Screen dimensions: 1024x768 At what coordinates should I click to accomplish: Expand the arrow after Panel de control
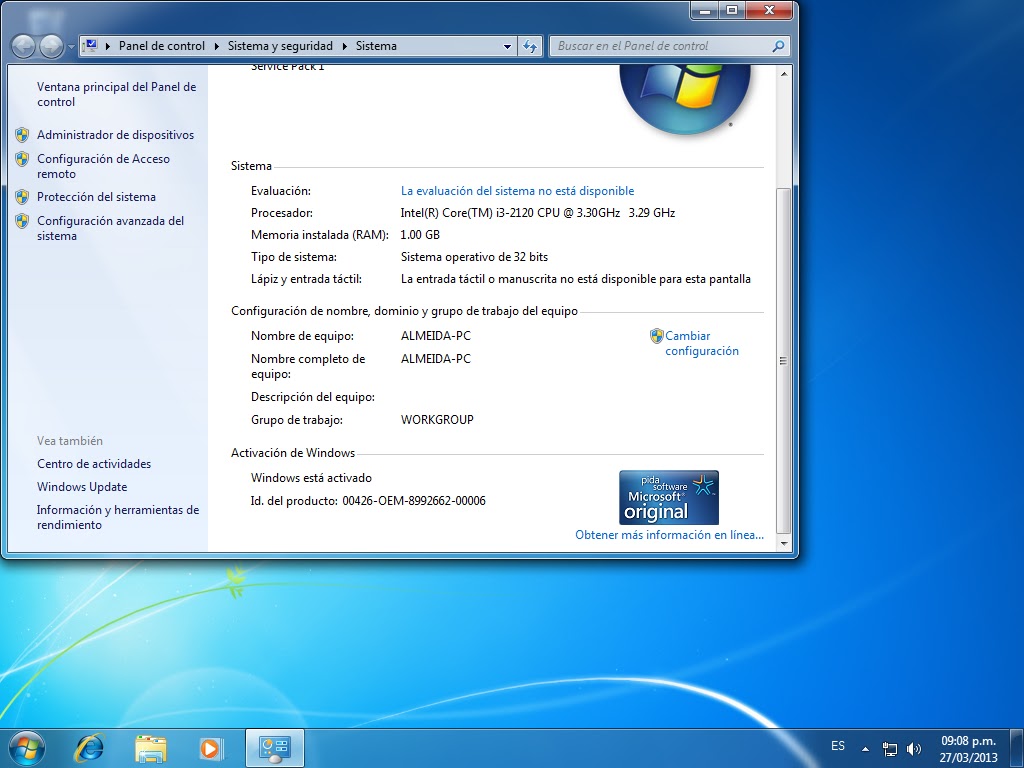click(x=217, y=46)
